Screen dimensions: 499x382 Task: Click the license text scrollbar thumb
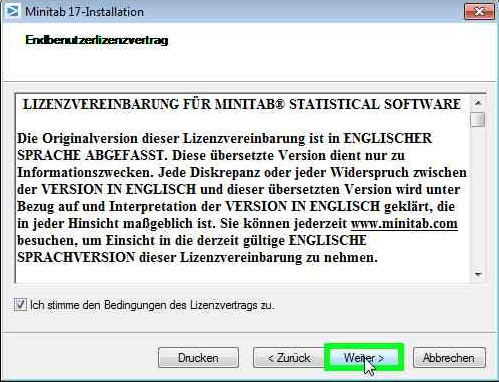(478, 120)
